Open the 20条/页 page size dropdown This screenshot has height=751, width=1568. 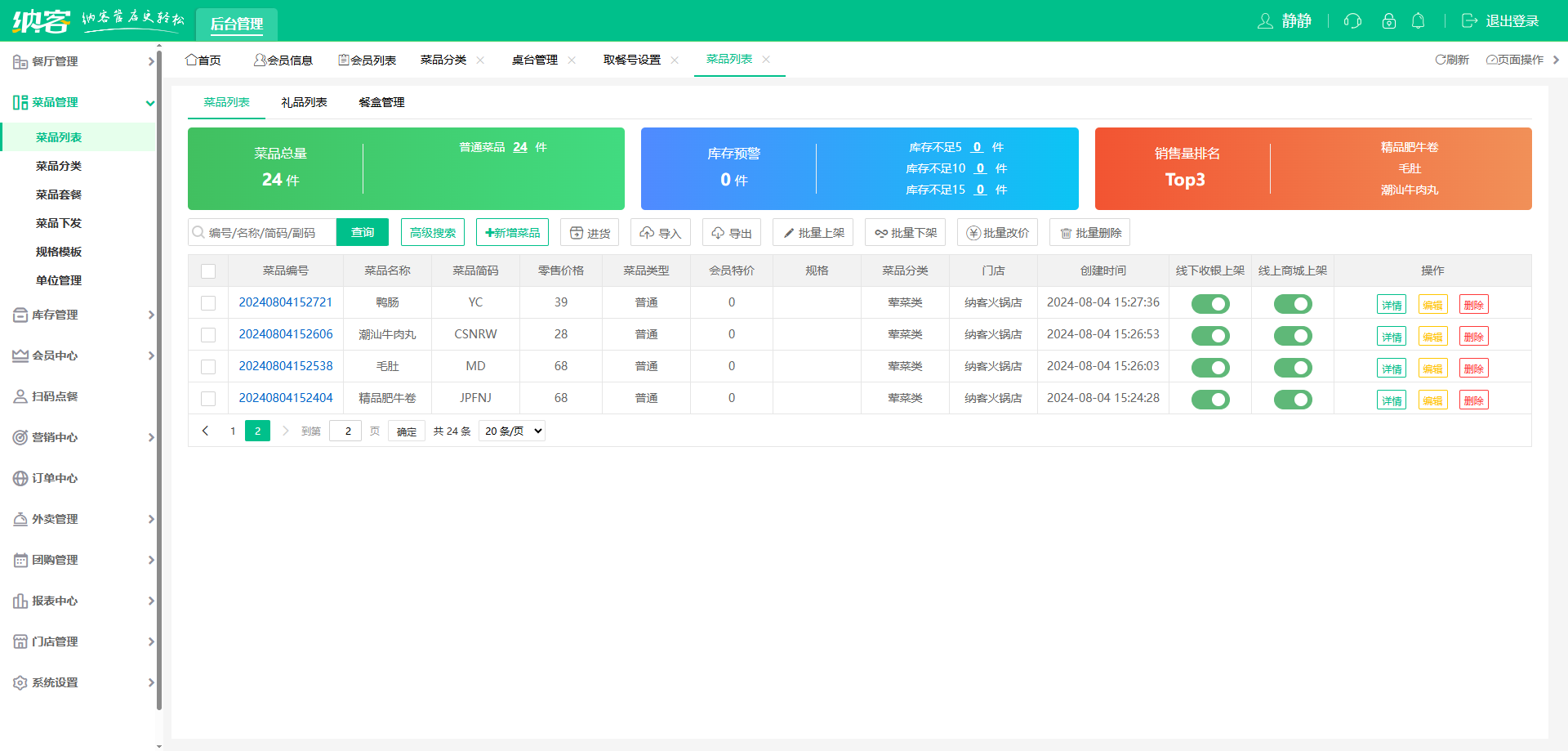[x=511, y=431]
